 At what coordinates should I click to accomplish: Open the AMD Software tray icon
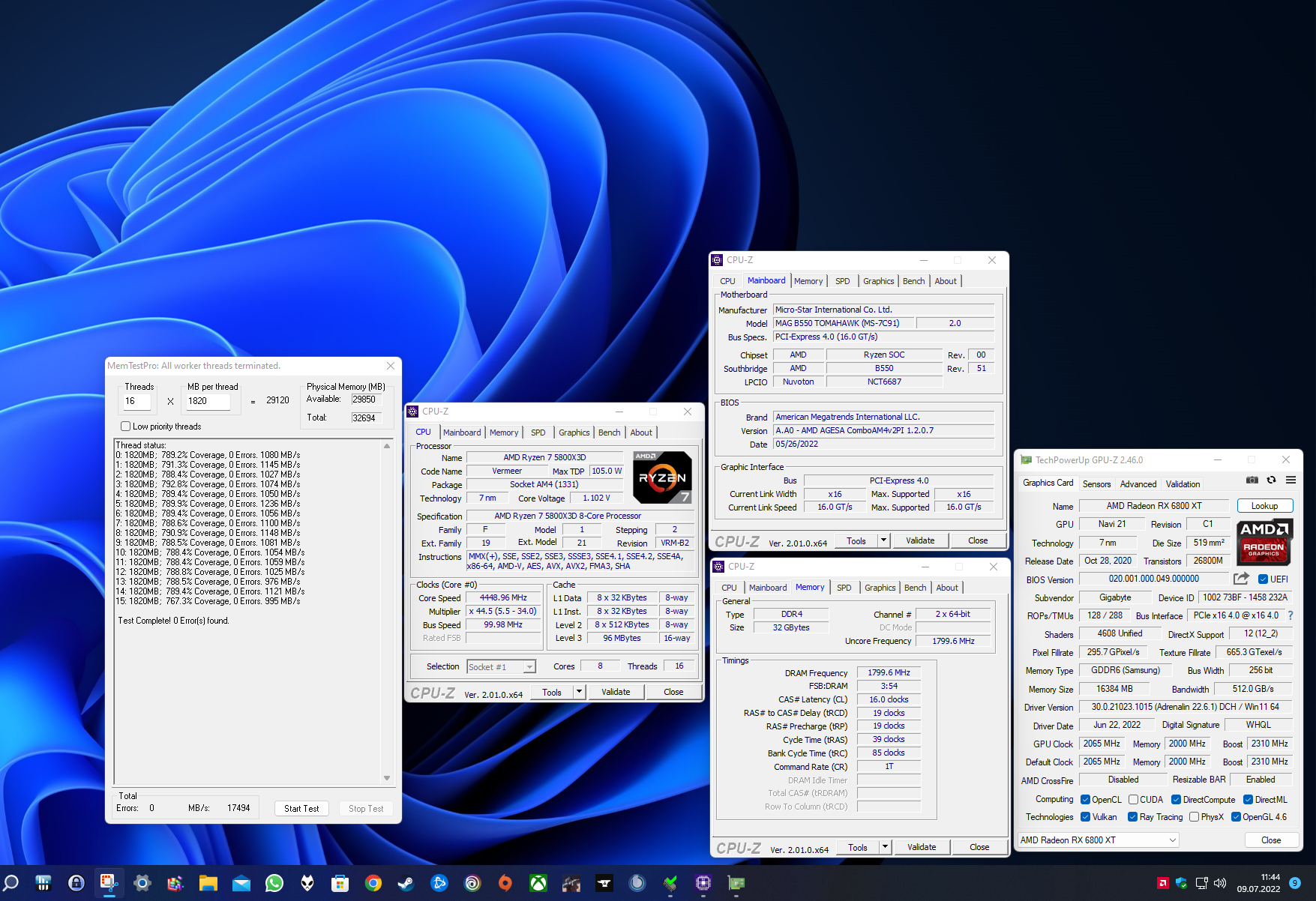tap(1162, 883)
